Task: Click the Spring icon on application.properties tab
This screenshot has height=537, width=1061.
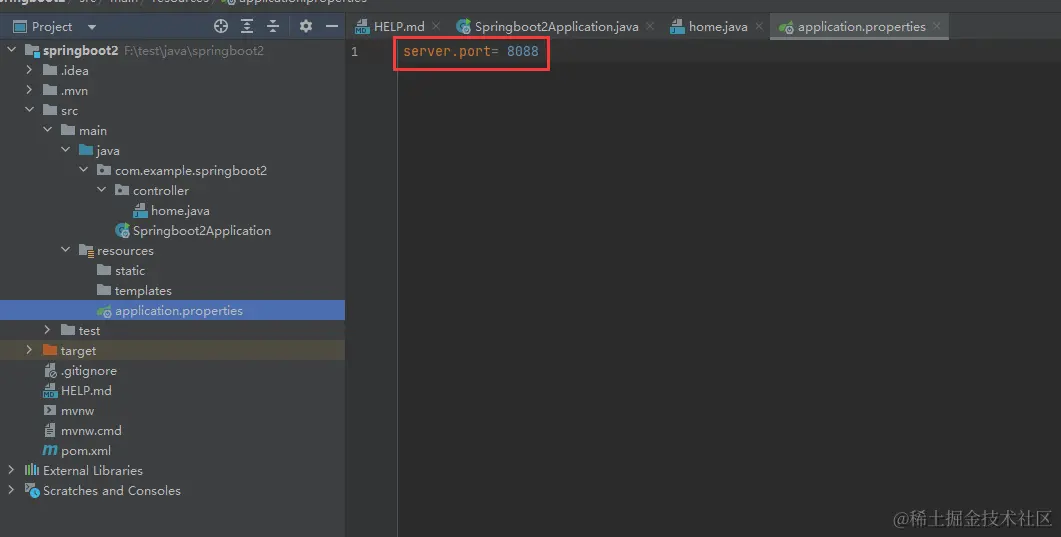Action: point(786,27)
